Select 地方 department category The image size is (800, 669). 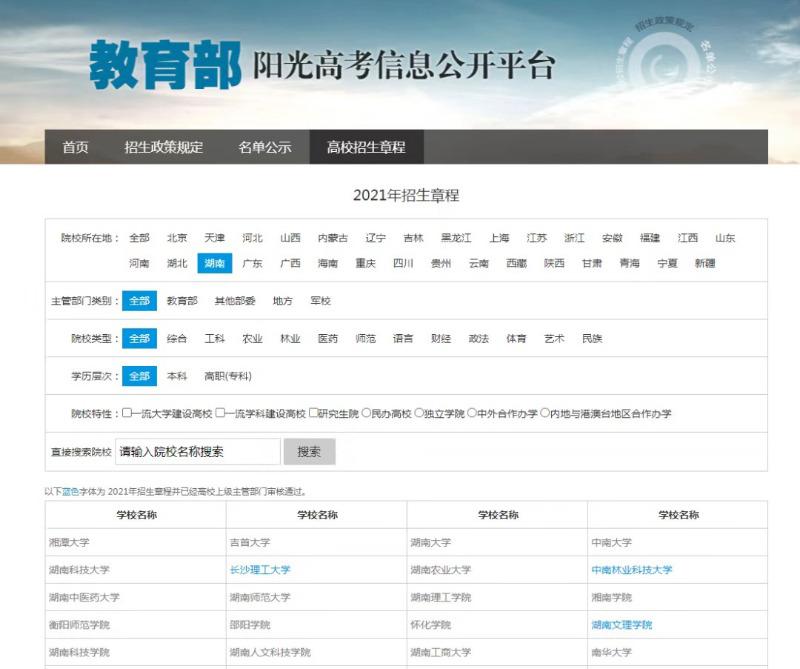[x=283, y=301]
